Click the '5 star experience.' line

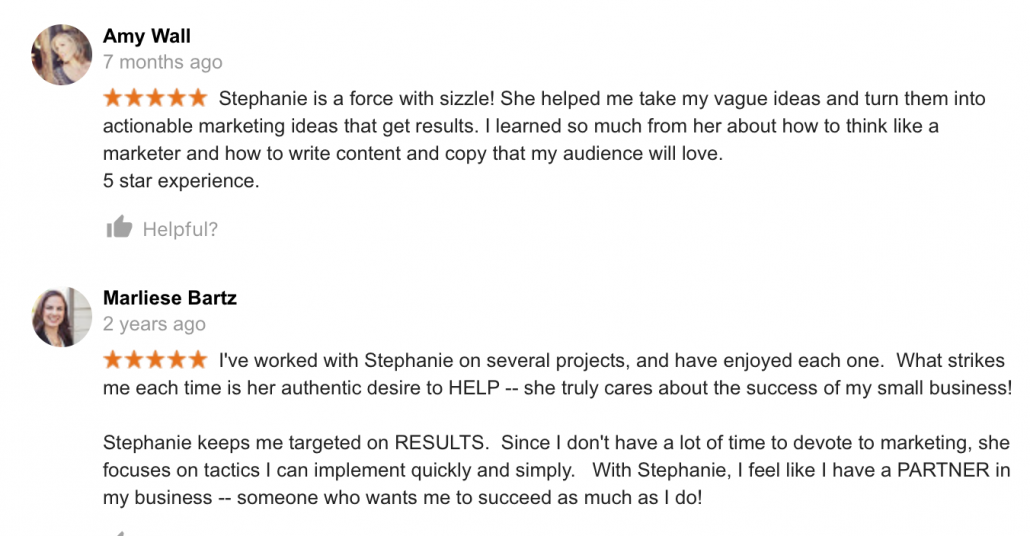point(181,181)
